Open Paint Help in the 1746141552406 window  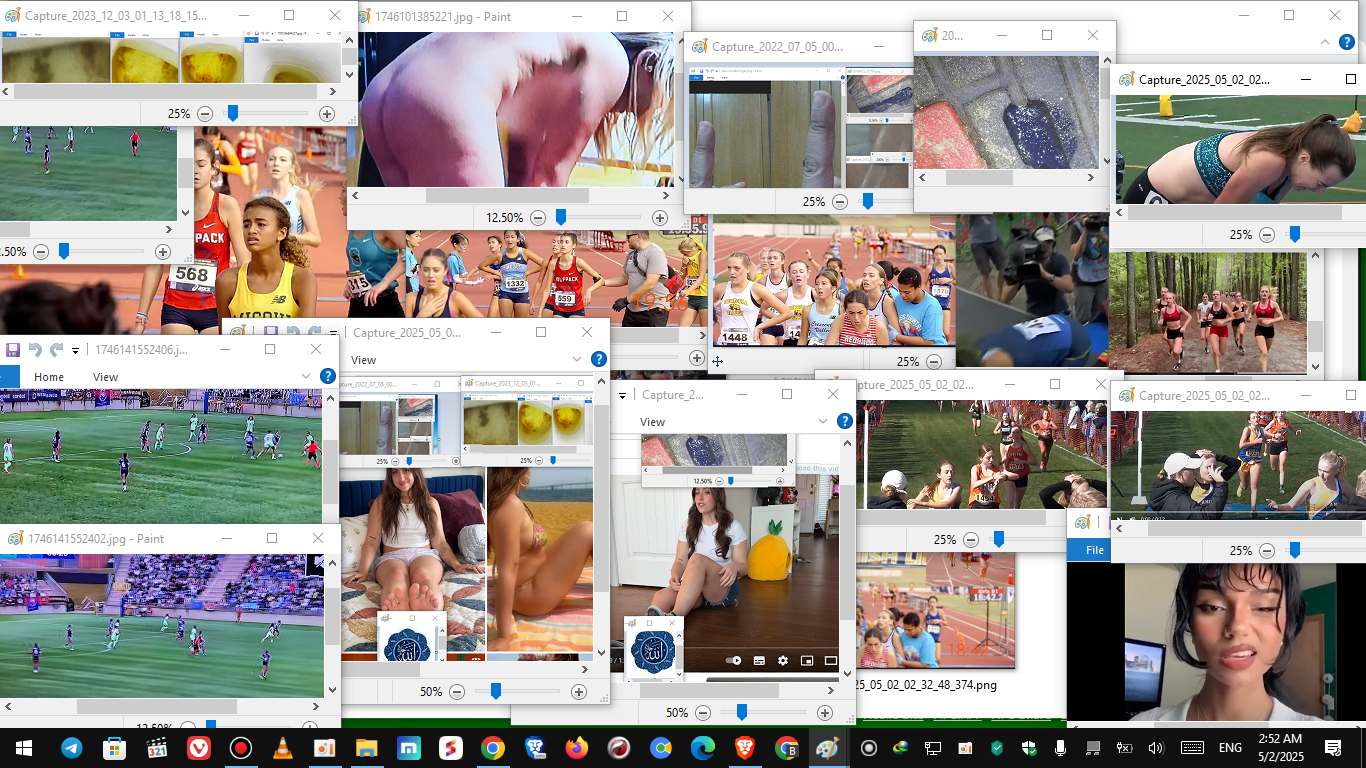(327, 376)
